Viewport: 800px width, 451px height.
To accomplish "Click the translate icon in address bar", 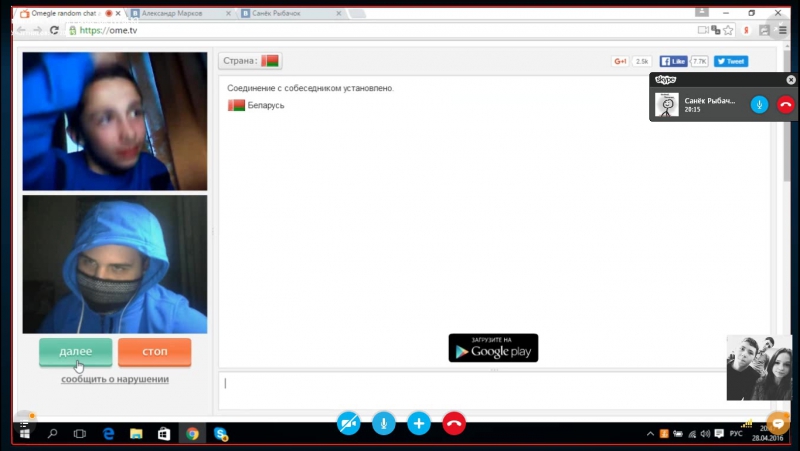I will (715, 30).
